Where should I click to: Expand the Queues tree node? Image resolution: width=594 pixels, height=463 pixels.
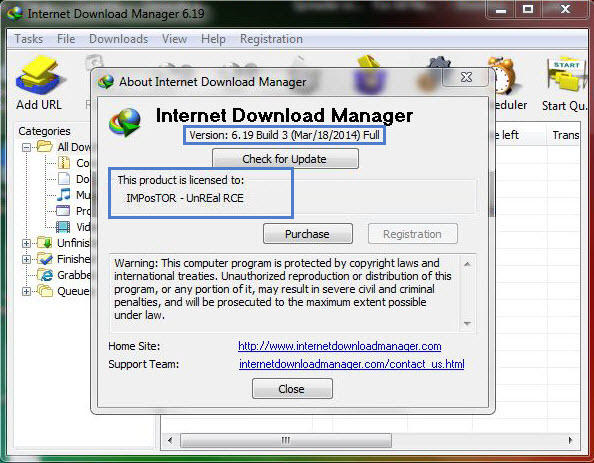pyautogui.click(x=26, y=291)
